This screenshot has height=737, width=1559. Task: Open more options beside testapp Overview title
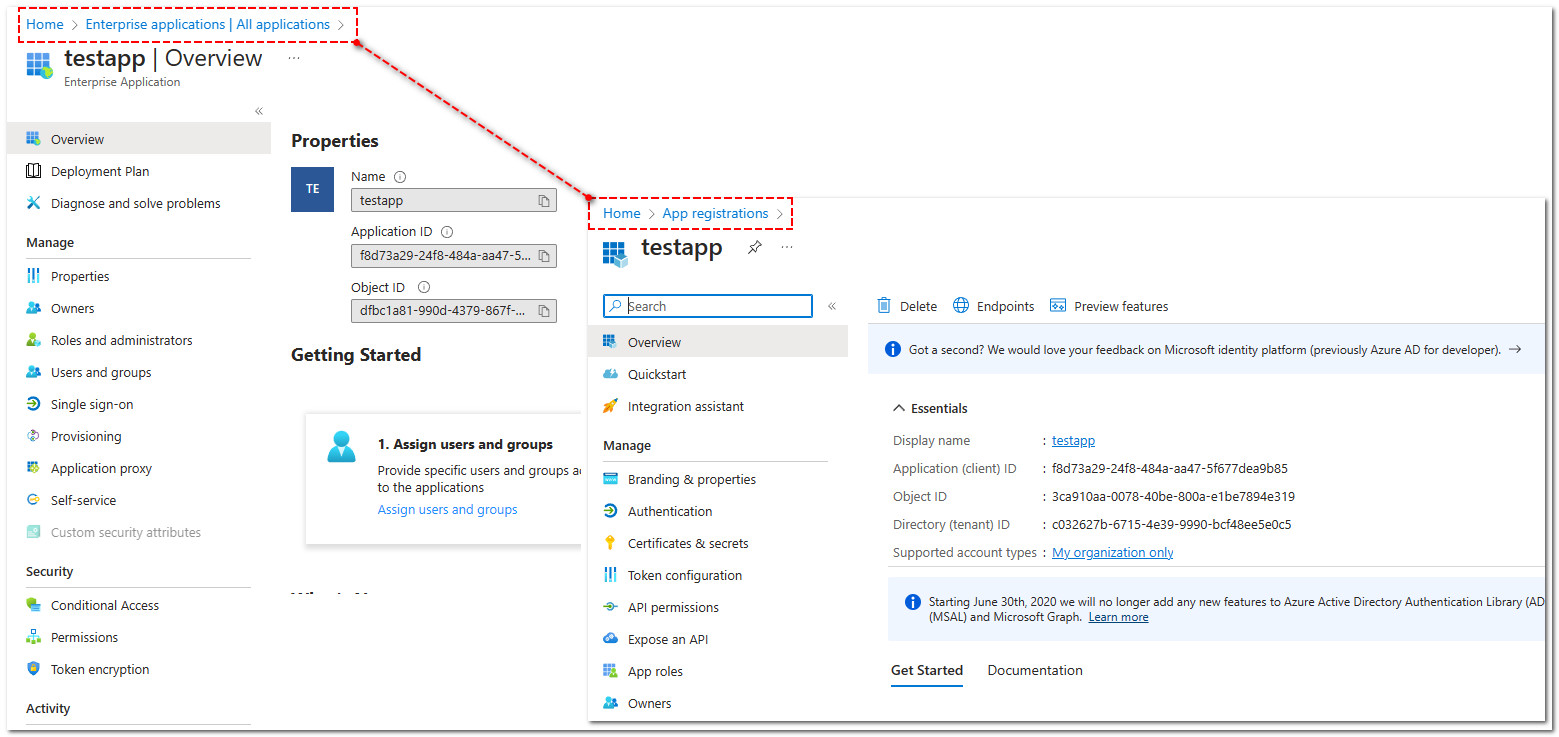tap(293, 58)
